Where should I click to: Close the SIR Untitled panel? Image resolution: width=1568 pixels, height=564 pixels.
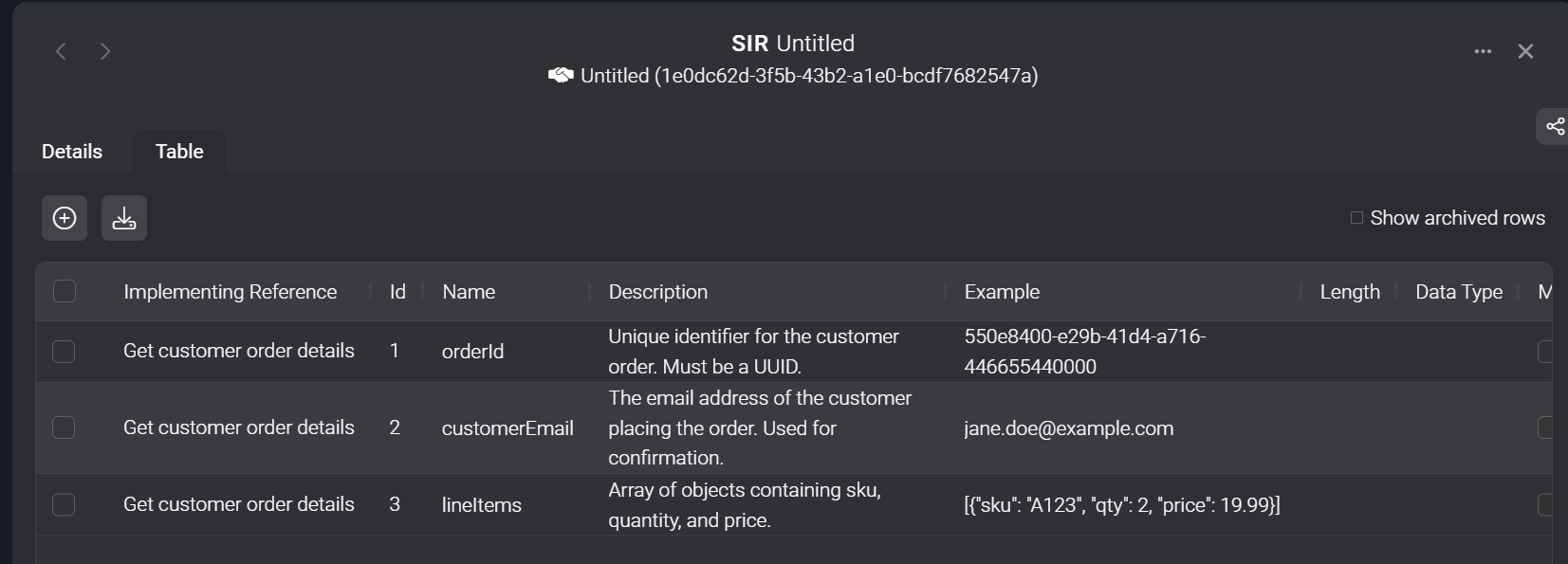click(x=1525, y=51)
